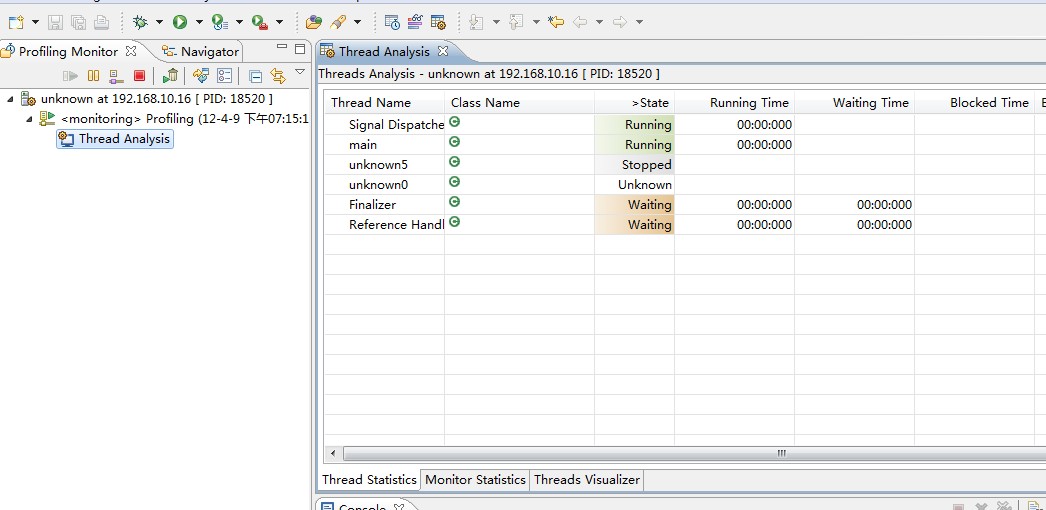Click the New wizard icon in main toolbar
Screen dimensions: 1046x510
[x=15, y=21]
